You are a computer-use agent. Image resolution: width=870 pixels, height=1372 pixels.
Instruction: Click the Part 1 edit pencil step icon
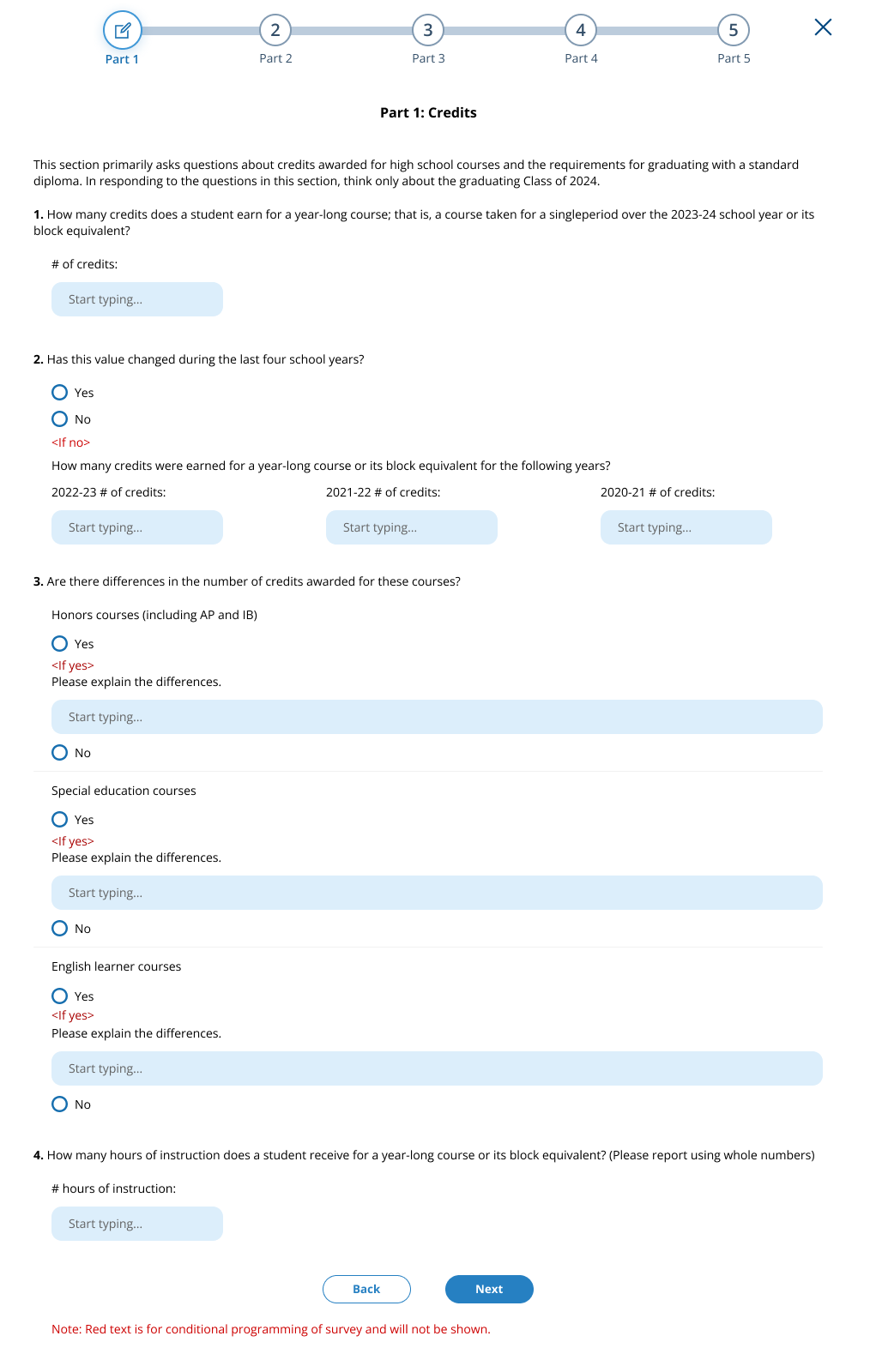(x=122, y=31)
